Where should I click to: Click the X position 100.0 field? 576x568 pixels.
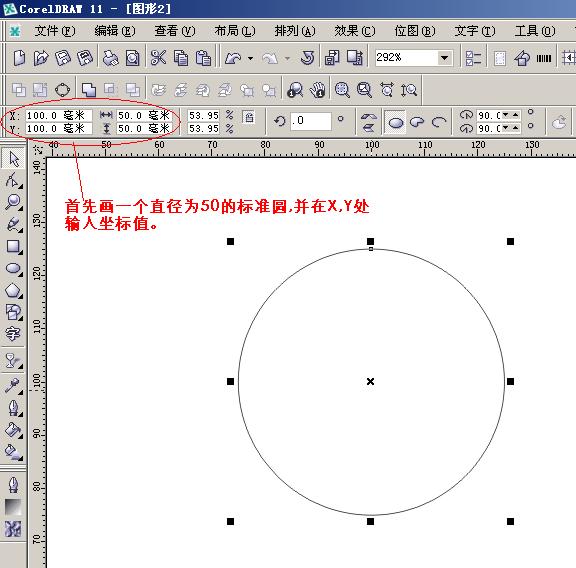click(58, 115)
